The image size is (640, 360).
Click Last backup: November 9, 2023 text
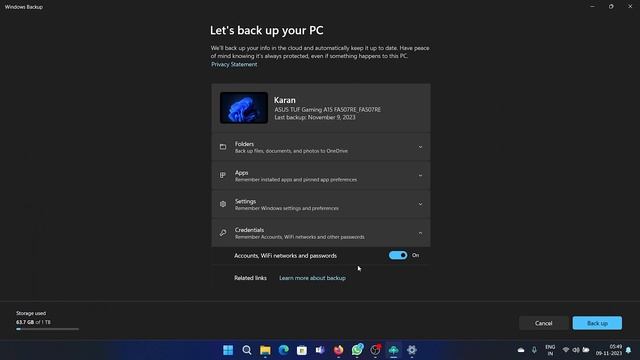point(315,117)
